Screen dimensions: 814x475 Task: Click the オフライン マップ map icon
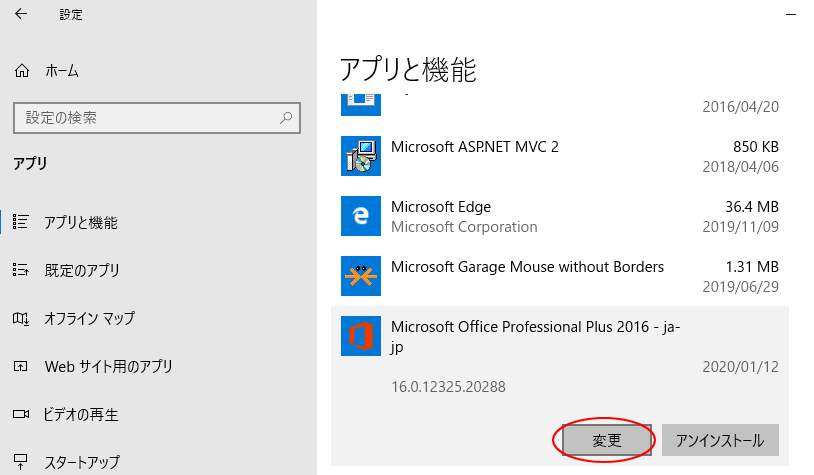tap(21, 318)
